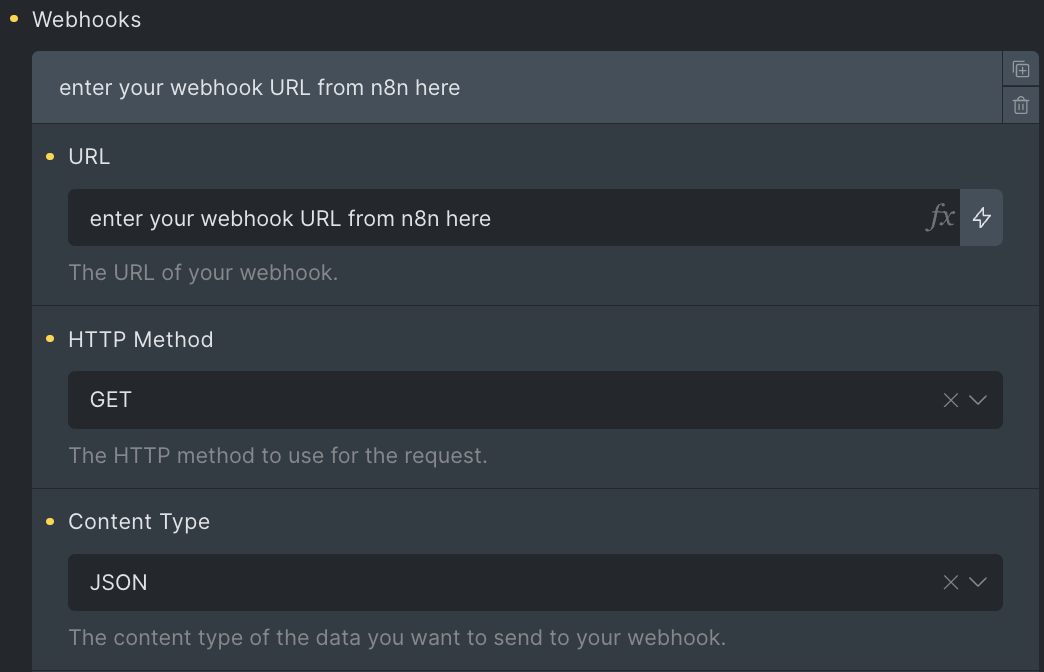Screen dimensions: 1044x672
Task: Click the yellow dot next to URL label
Action: point(49,156)
